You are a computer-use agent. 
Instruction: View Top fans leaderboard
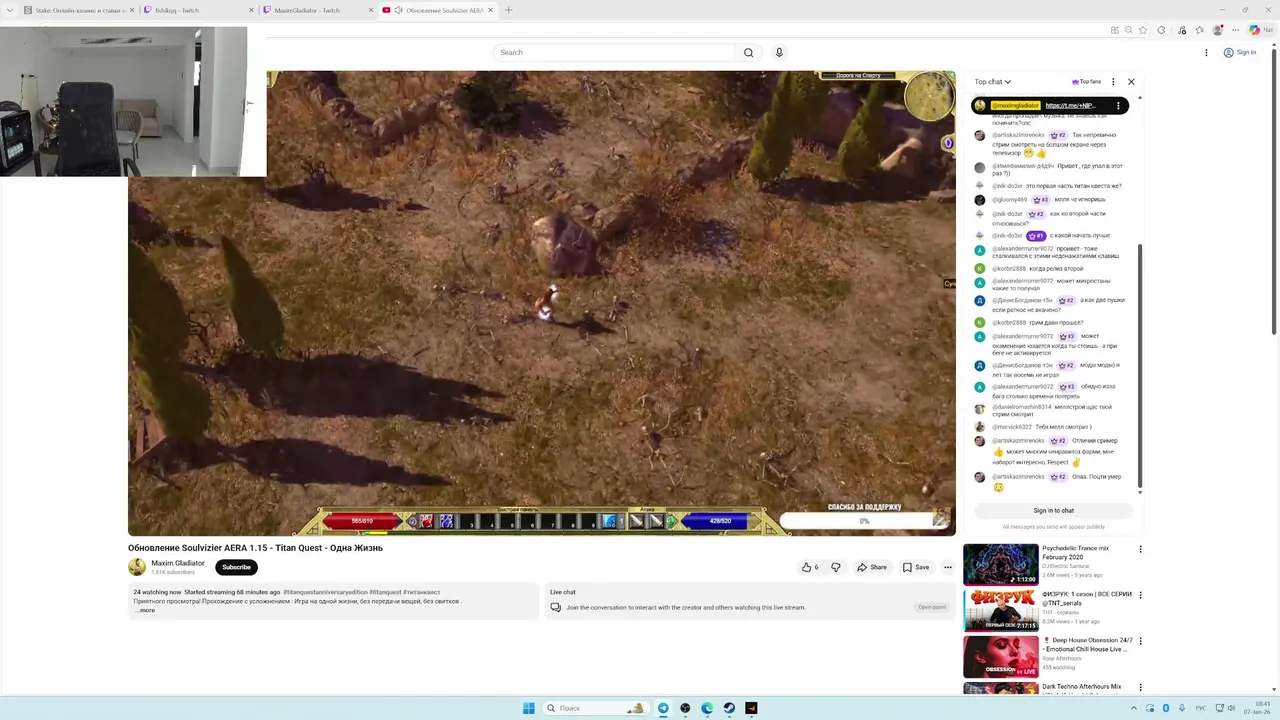pos(1086,82)
